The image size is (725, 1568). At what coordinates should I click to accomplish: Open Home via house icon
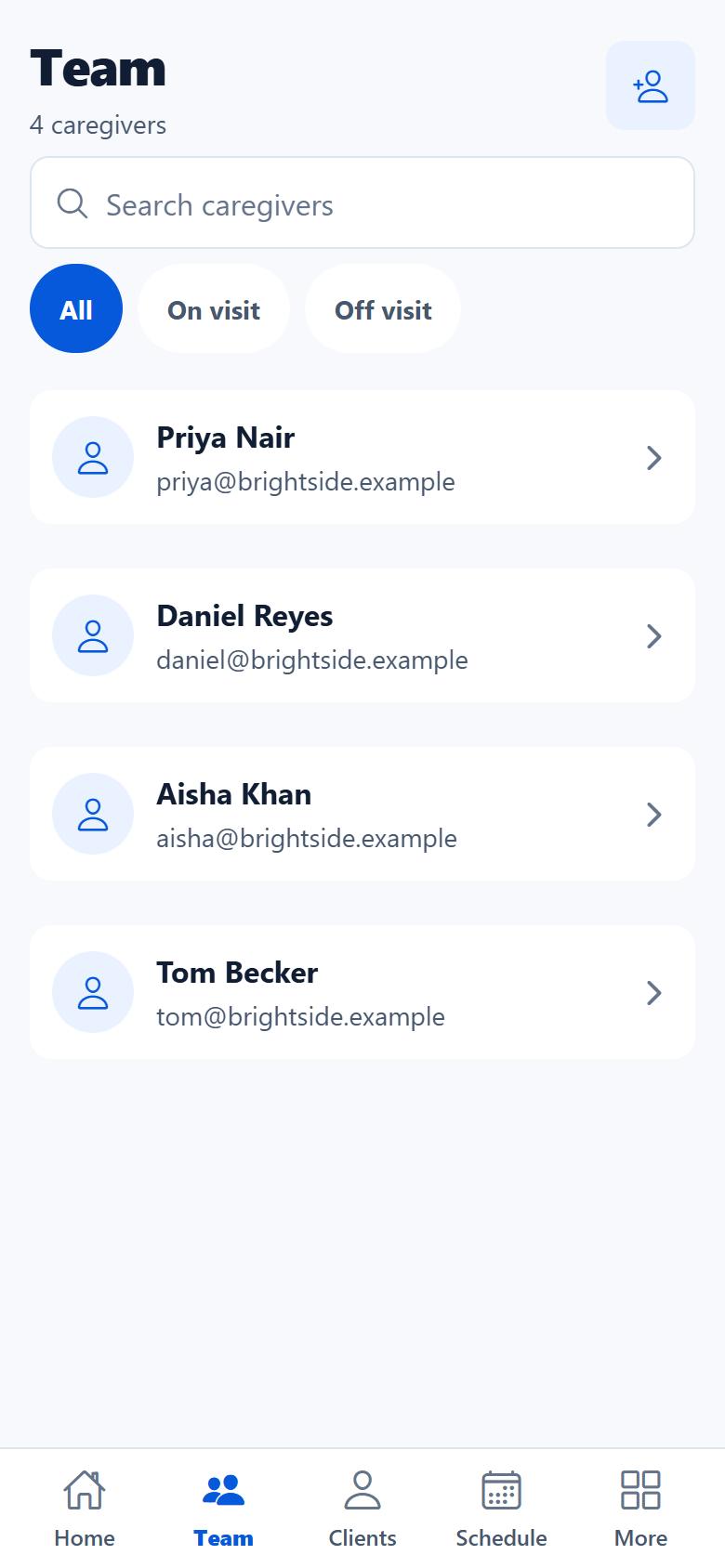[x=84, y=1489]
